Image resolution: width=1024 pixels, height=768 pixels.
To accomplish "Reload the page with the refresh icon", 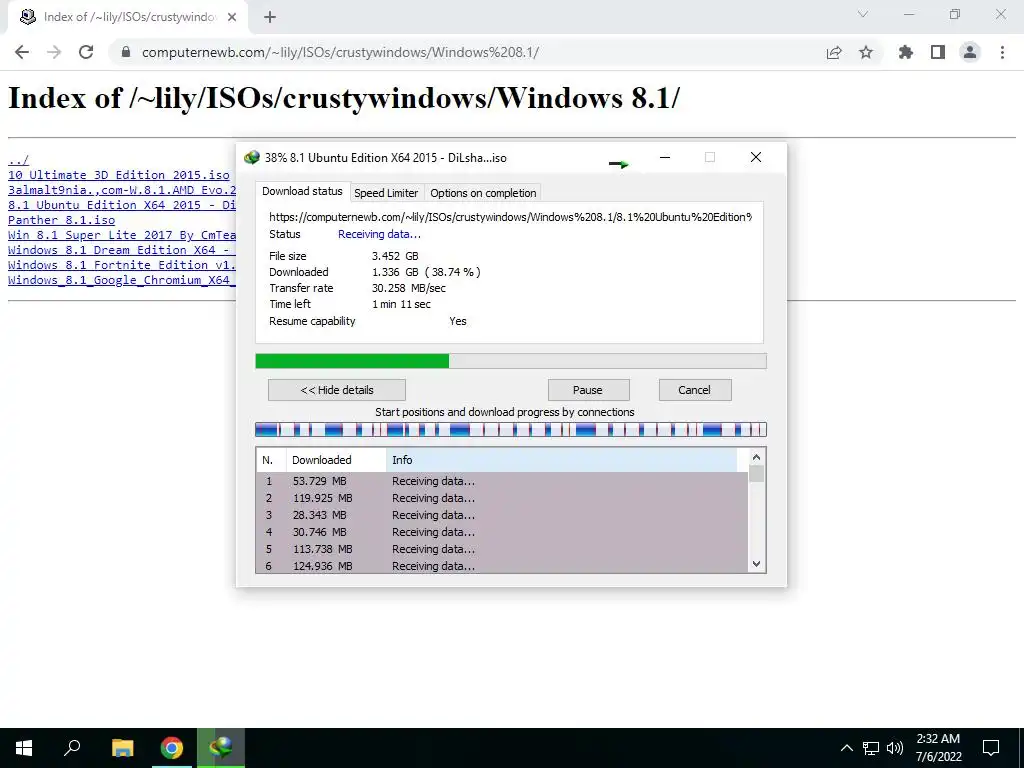I will [86, 52].
